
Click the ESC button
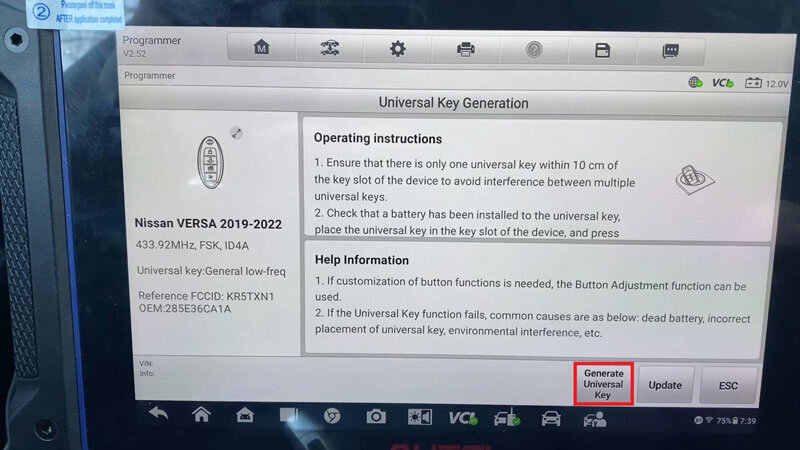click(x=728, y=386)
